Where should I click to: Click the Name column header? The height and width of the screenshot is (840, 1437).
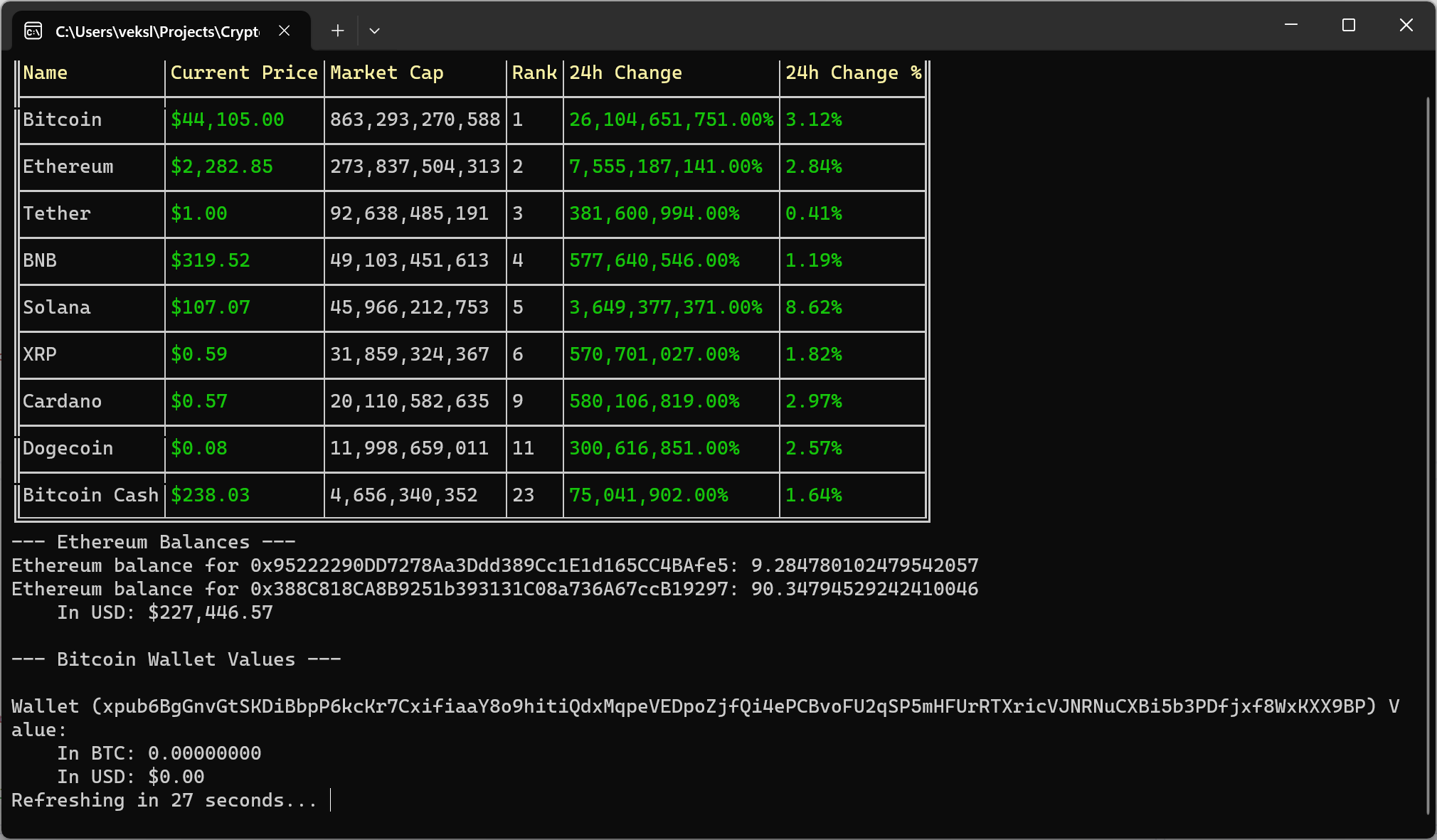pyautogui.click(x=46, y=72)
